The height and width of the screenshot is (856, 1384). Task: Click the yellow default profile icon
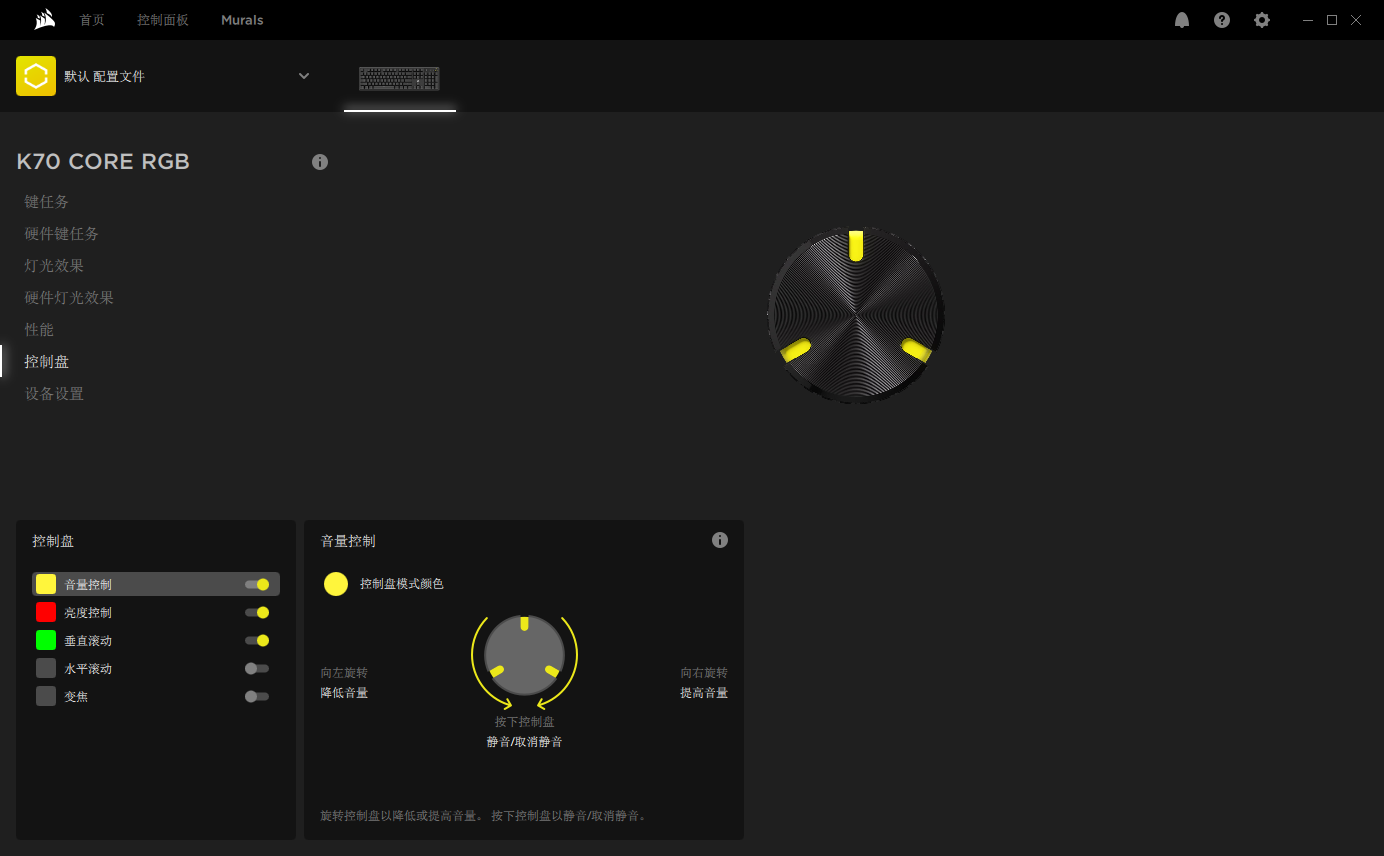[x=36, y=76]
